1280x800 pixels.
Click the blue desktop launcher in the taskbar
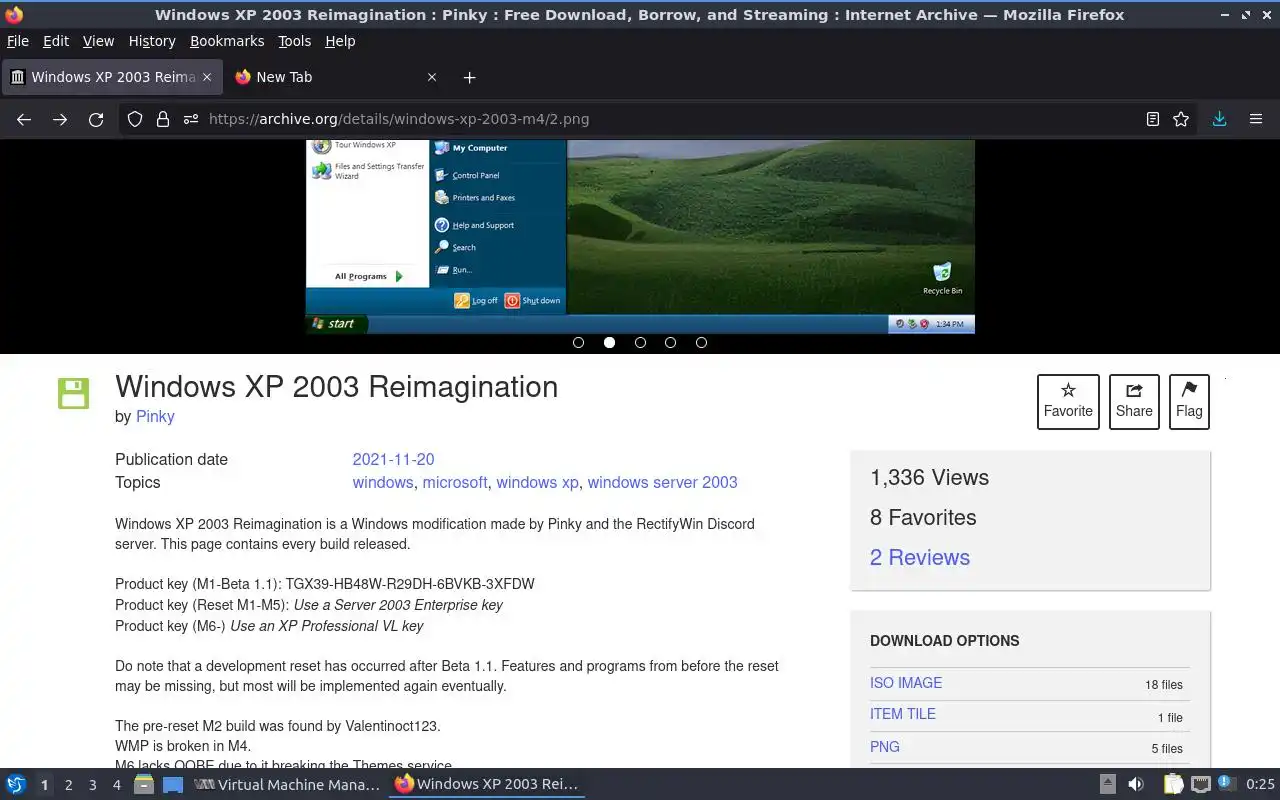(x=173, y=785)
